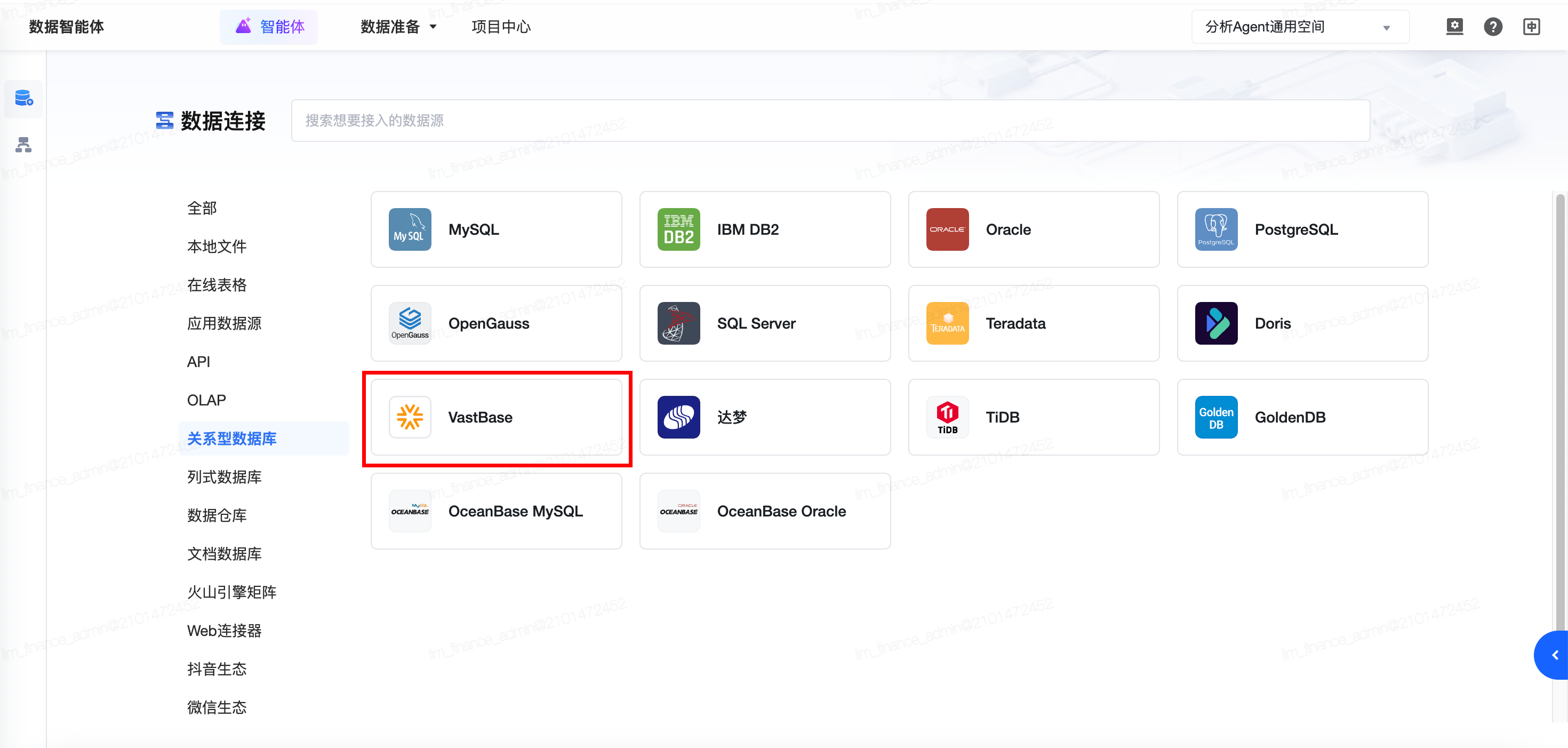
Task: Choose the OceanBase Oracle label text
Action: 781,511
